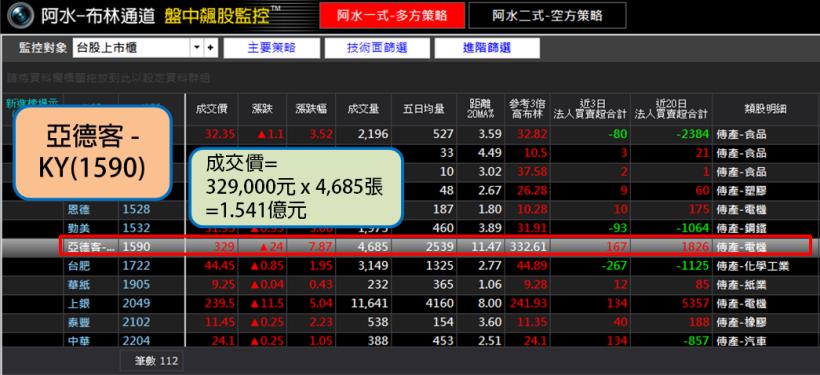Click stock code 2204
This screenshot has width=820, height=375.
pos(136,341)
